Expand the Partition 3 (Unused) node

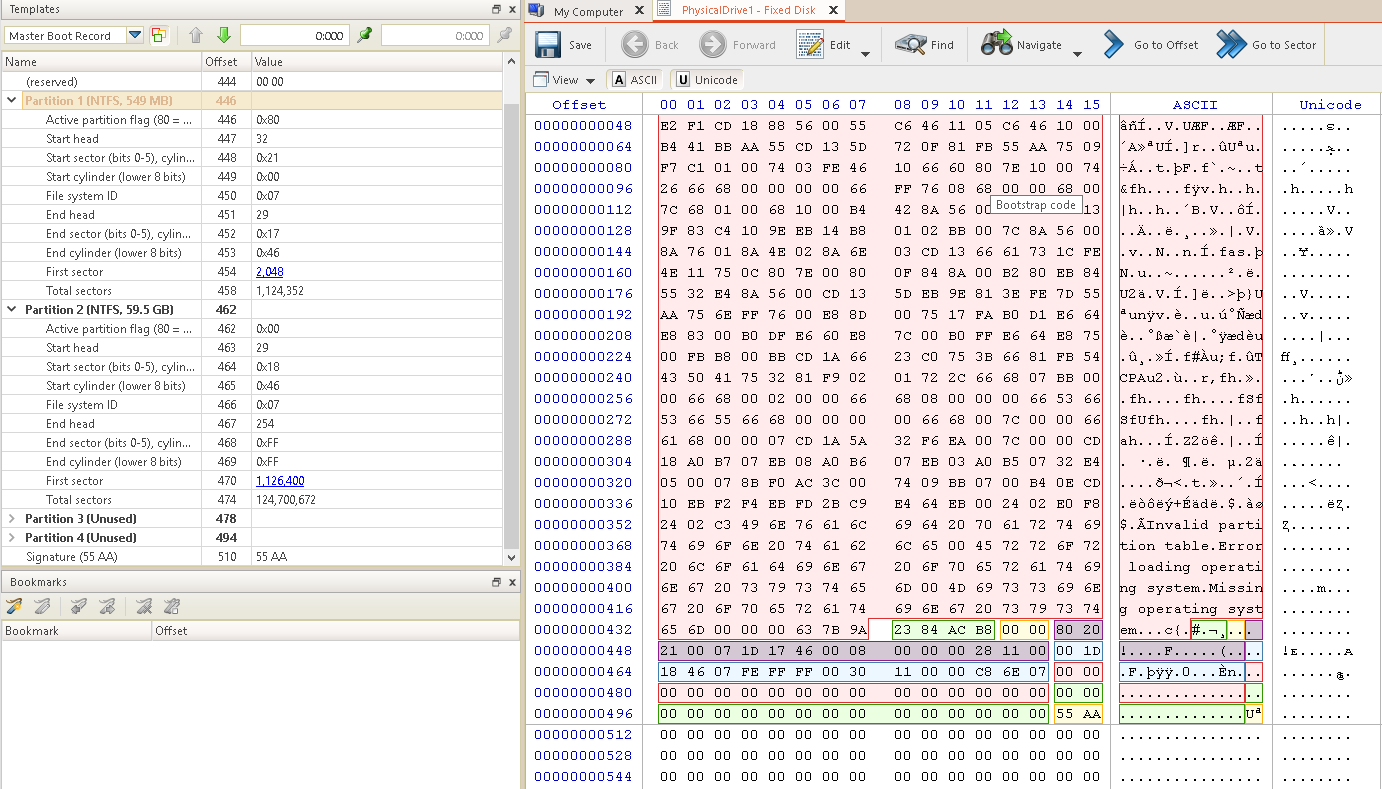click(x=13, y=519)
